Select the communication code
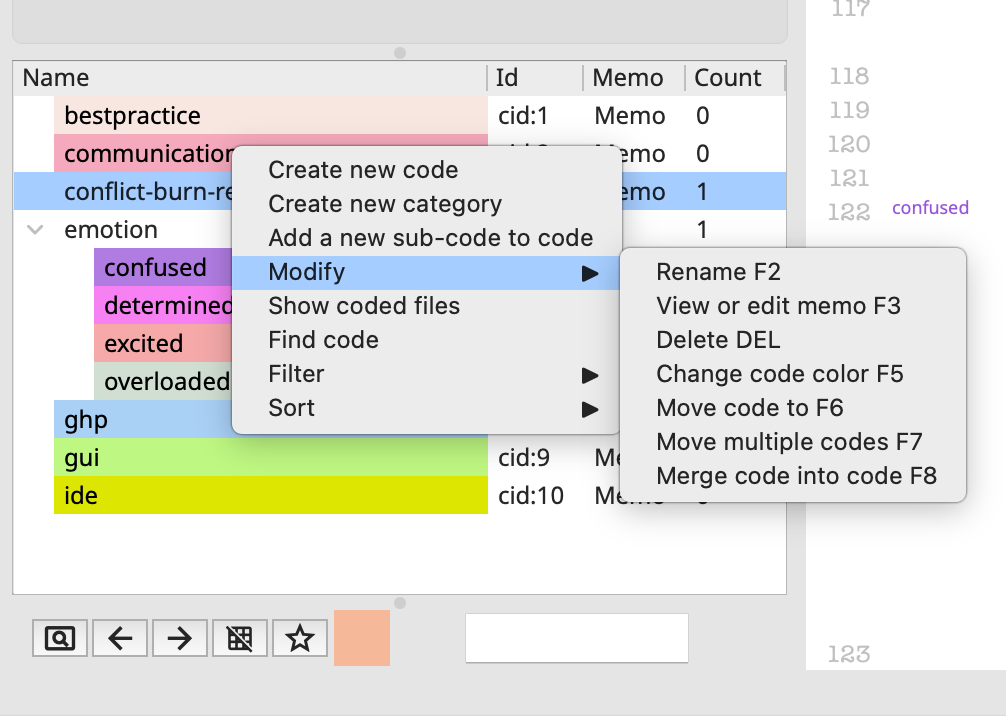Viewport: 1006px width, 716px height. click(142, 154)
